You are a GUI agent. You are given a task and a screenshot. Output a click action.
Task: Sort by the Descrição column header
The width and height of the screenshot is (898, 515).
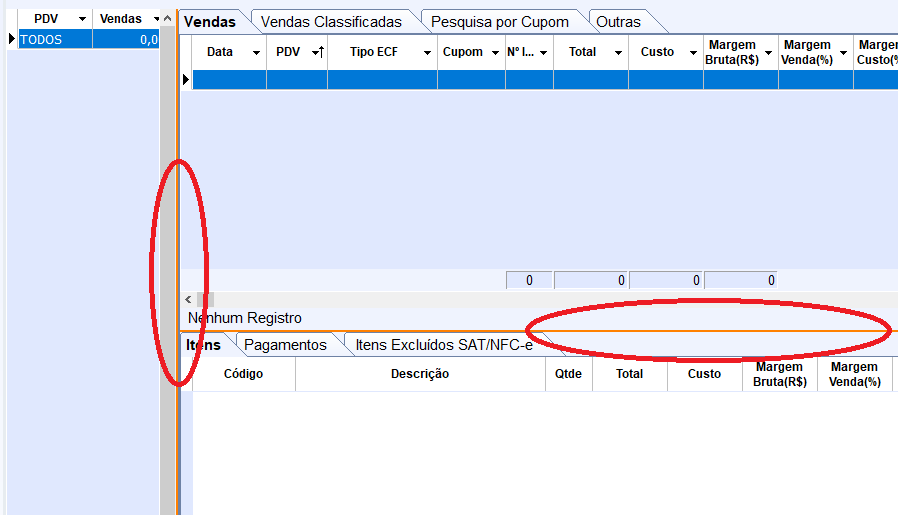(419, 374)
